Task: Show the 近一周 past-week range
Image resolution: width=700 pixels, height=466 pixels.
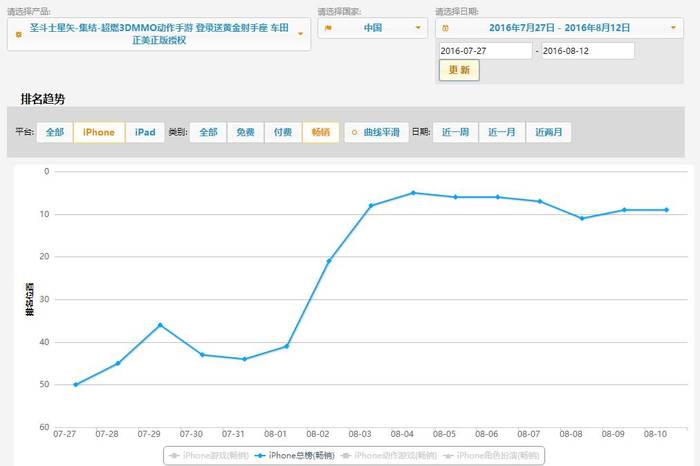Action: [x=455, y=132]
